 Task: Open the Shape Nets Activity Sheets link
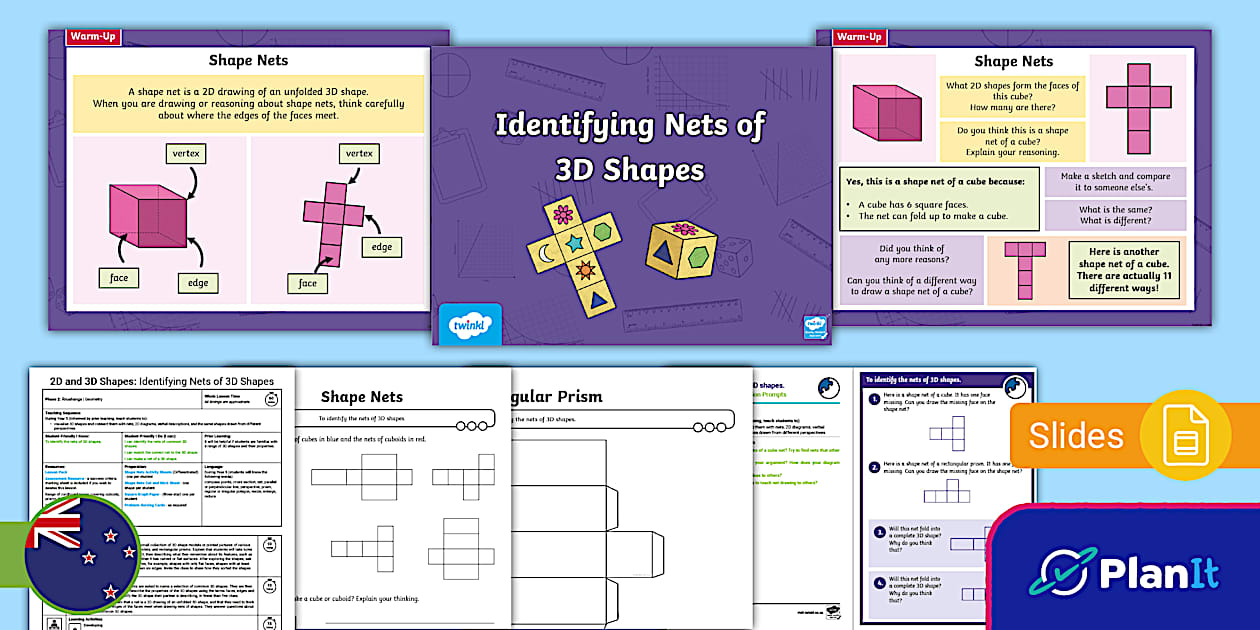pos(150,471)
